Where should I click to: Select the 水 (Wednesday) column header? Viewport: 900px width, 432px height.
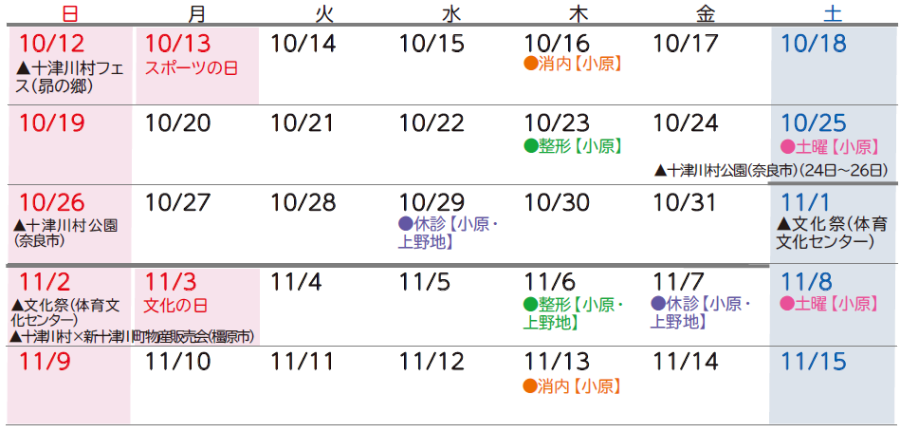point(451,13)
